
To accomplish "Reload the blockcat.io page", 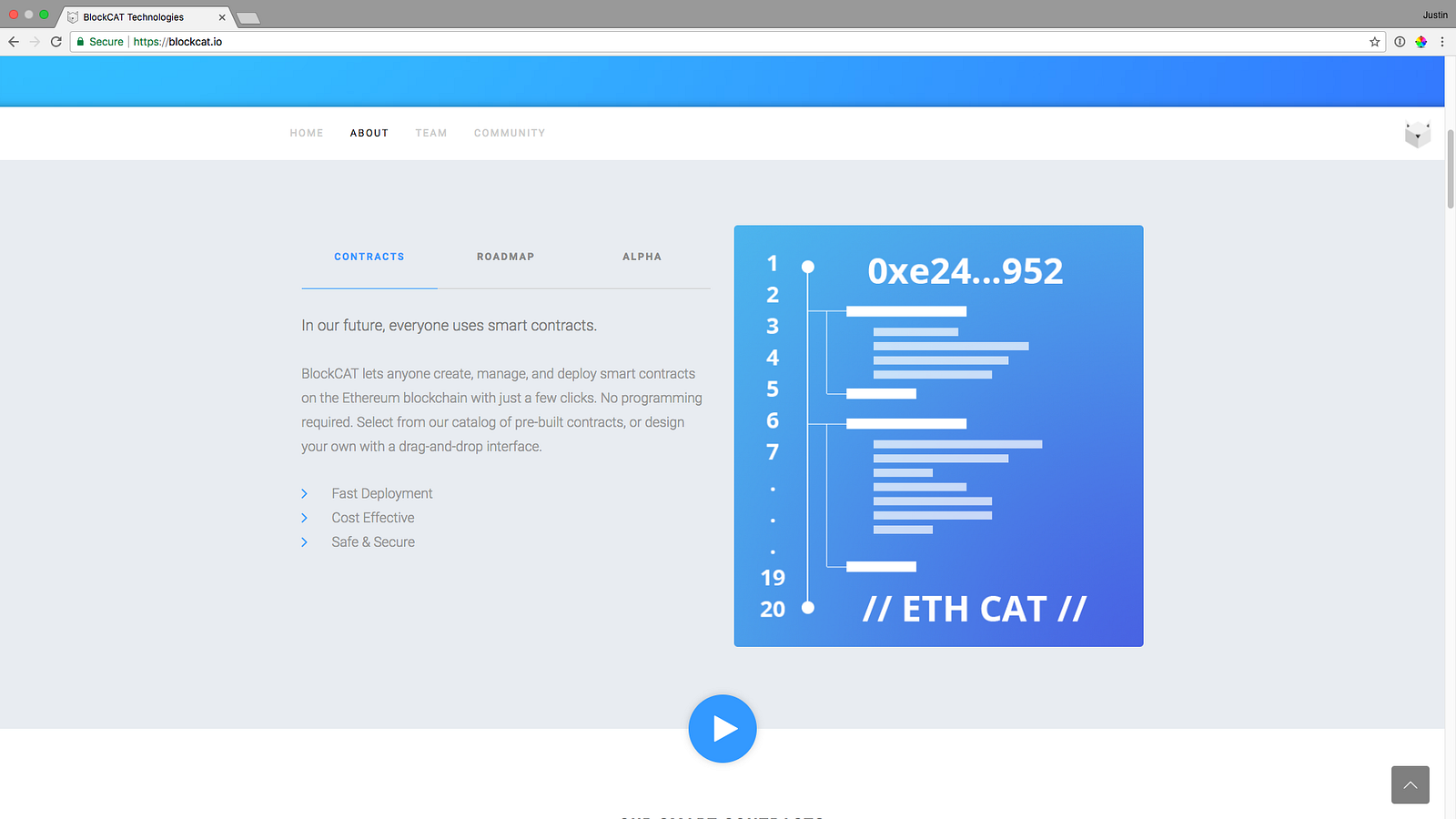I will coord(56,42).
